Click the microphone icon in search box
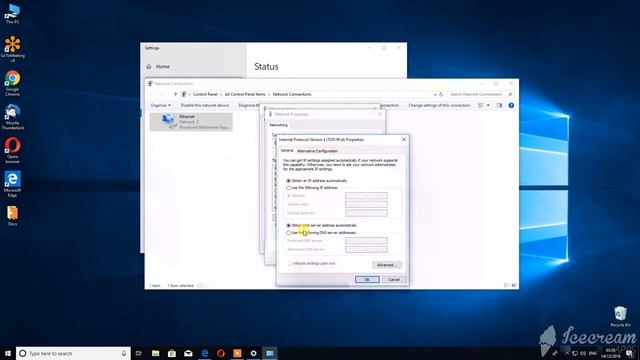640x360 pixels. [124, 353]
